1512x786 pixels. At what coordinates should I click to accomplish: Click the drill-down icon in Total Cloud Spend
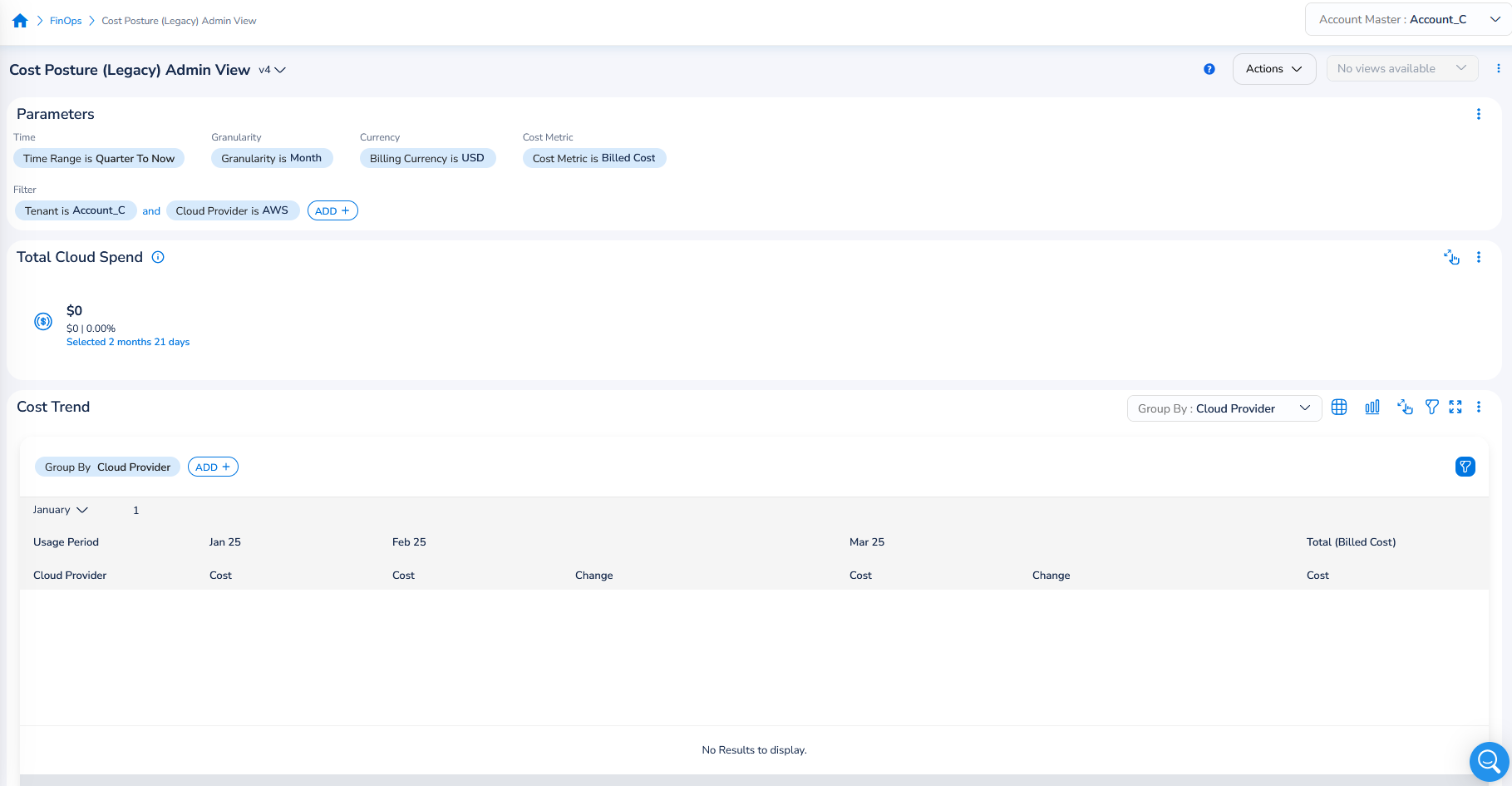1452,257
